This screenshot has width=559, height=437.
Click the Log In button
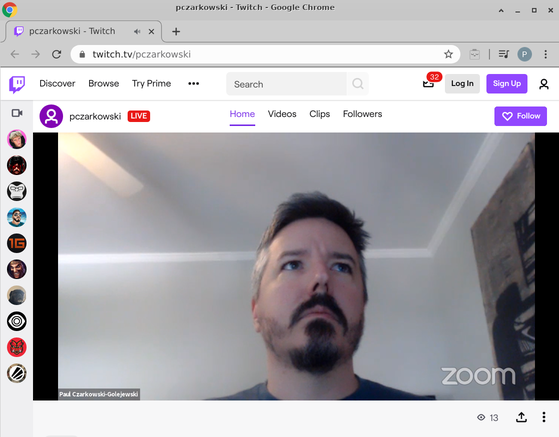[x=462, y=84]
